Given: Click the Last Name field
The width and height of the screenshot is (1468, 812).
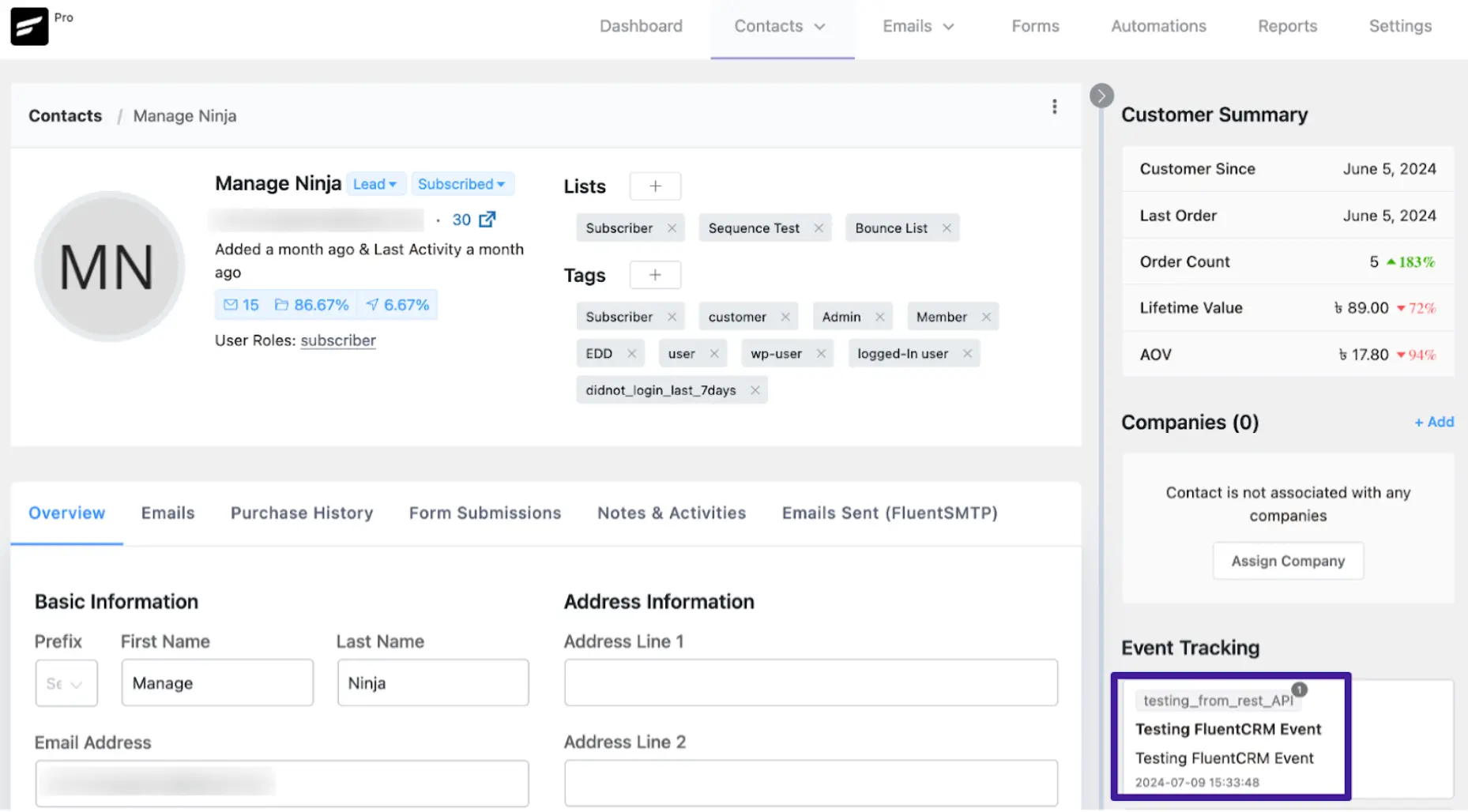Looking at the screenshot, I should pos(433,683).
